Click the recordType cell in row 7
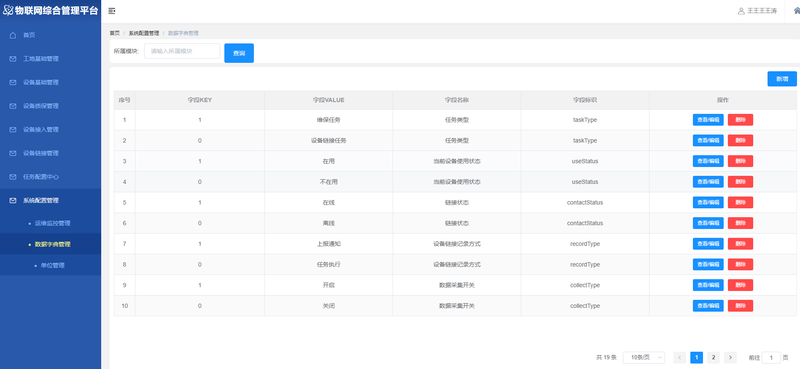 (585, 244)
